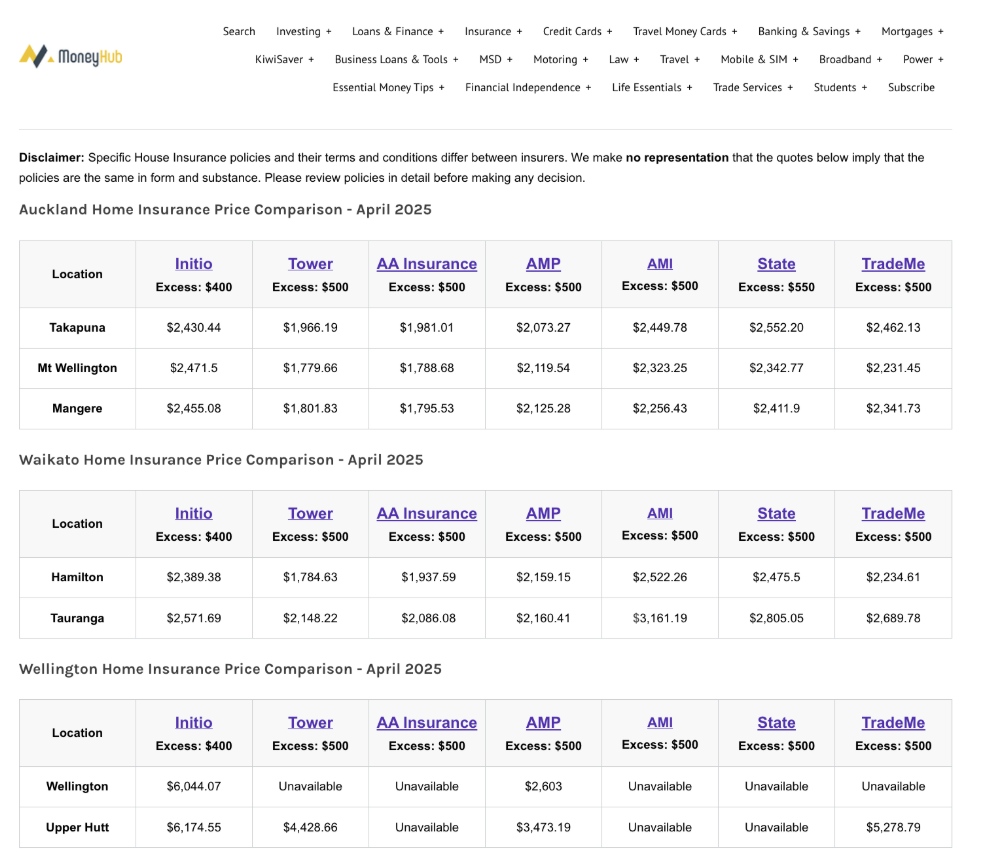This screenshot has width=991, height=858.
Task: Open Initio link in Auckland table
Action: (193, 263)
